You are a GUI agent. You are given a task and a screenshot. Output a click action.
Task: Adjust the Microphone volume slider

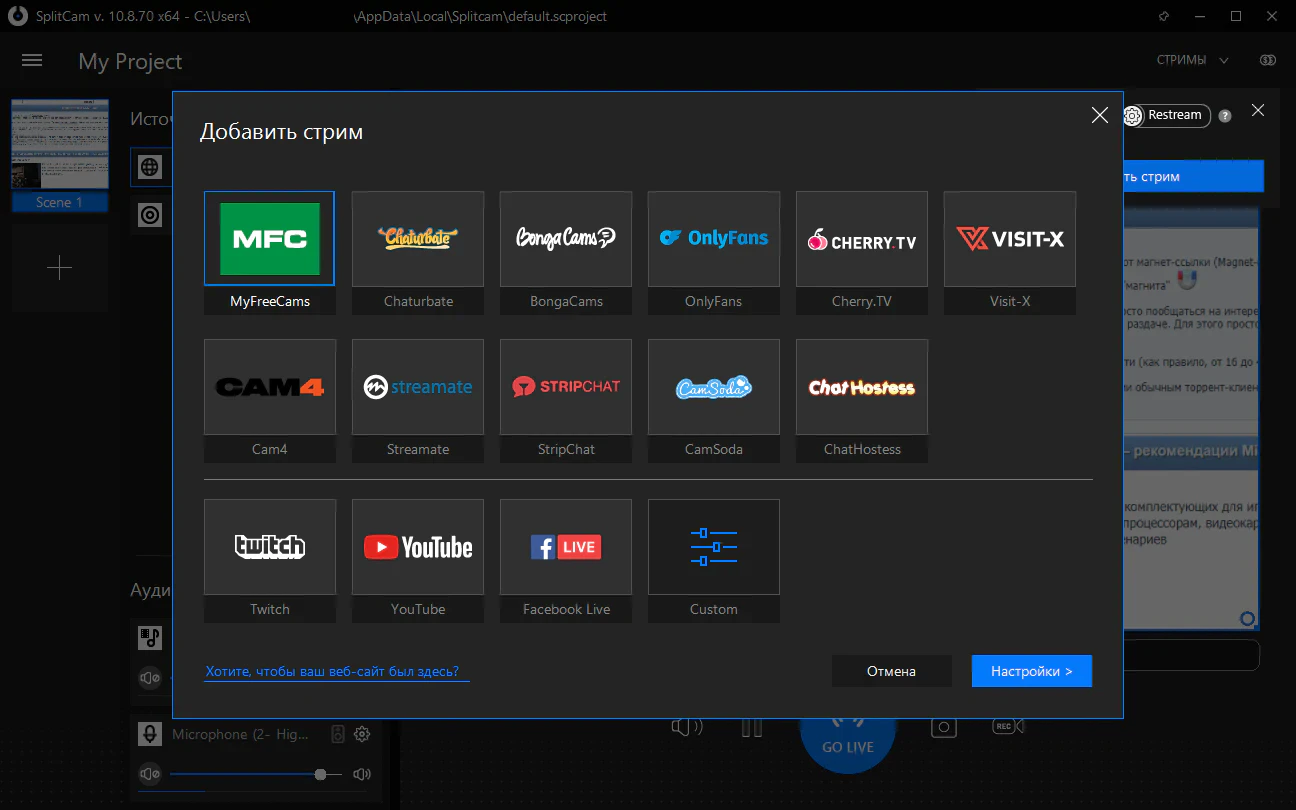click(320, 774)
